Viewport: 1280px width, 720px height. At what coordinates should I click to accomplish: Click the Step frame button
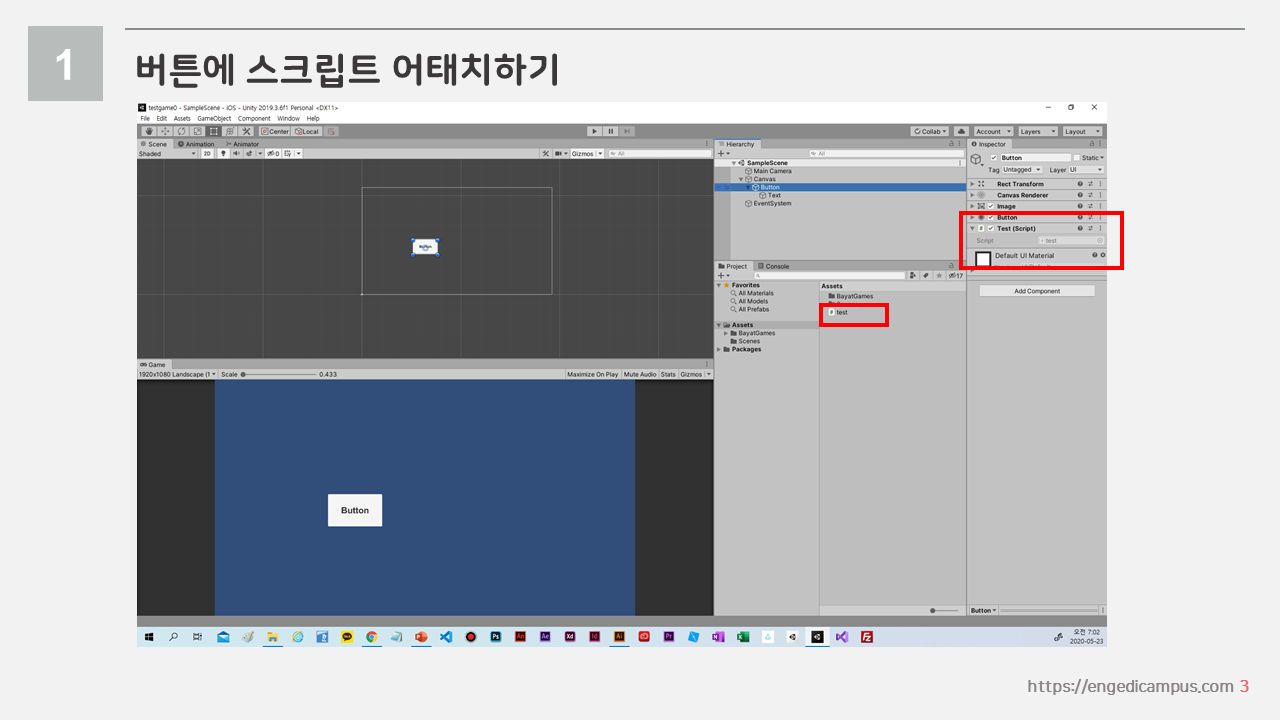pyautogui.click(x=627, y=131)
